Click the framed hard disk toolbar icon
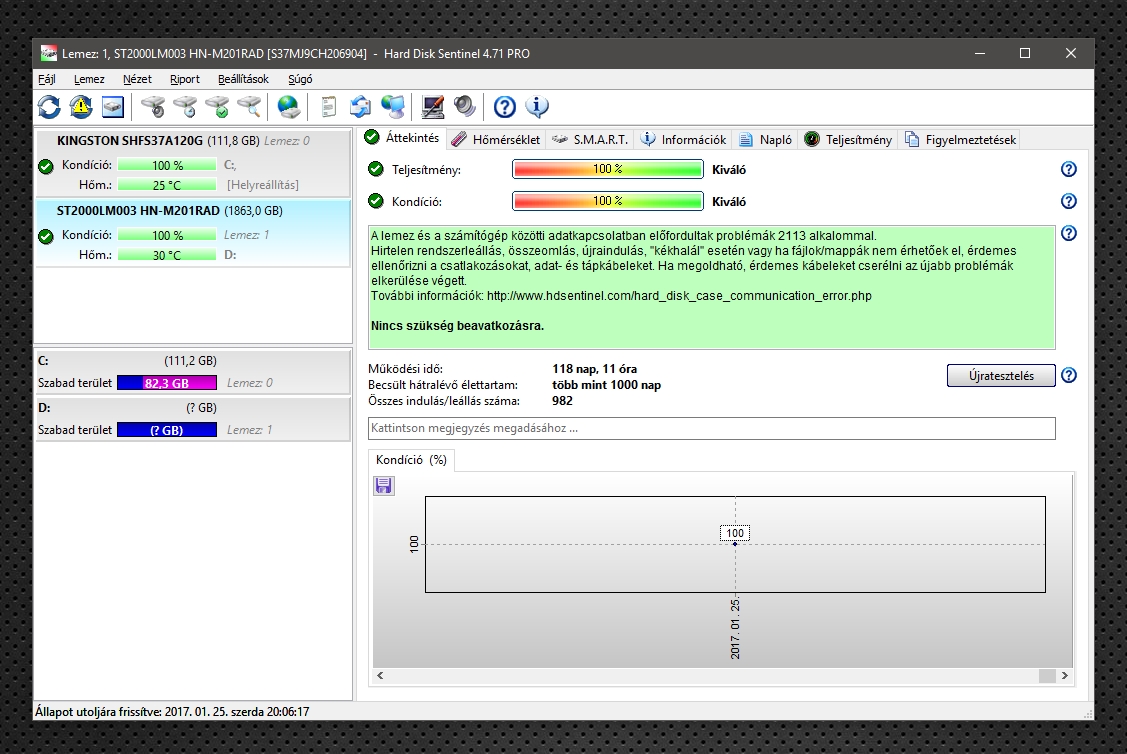 (113, 107)
